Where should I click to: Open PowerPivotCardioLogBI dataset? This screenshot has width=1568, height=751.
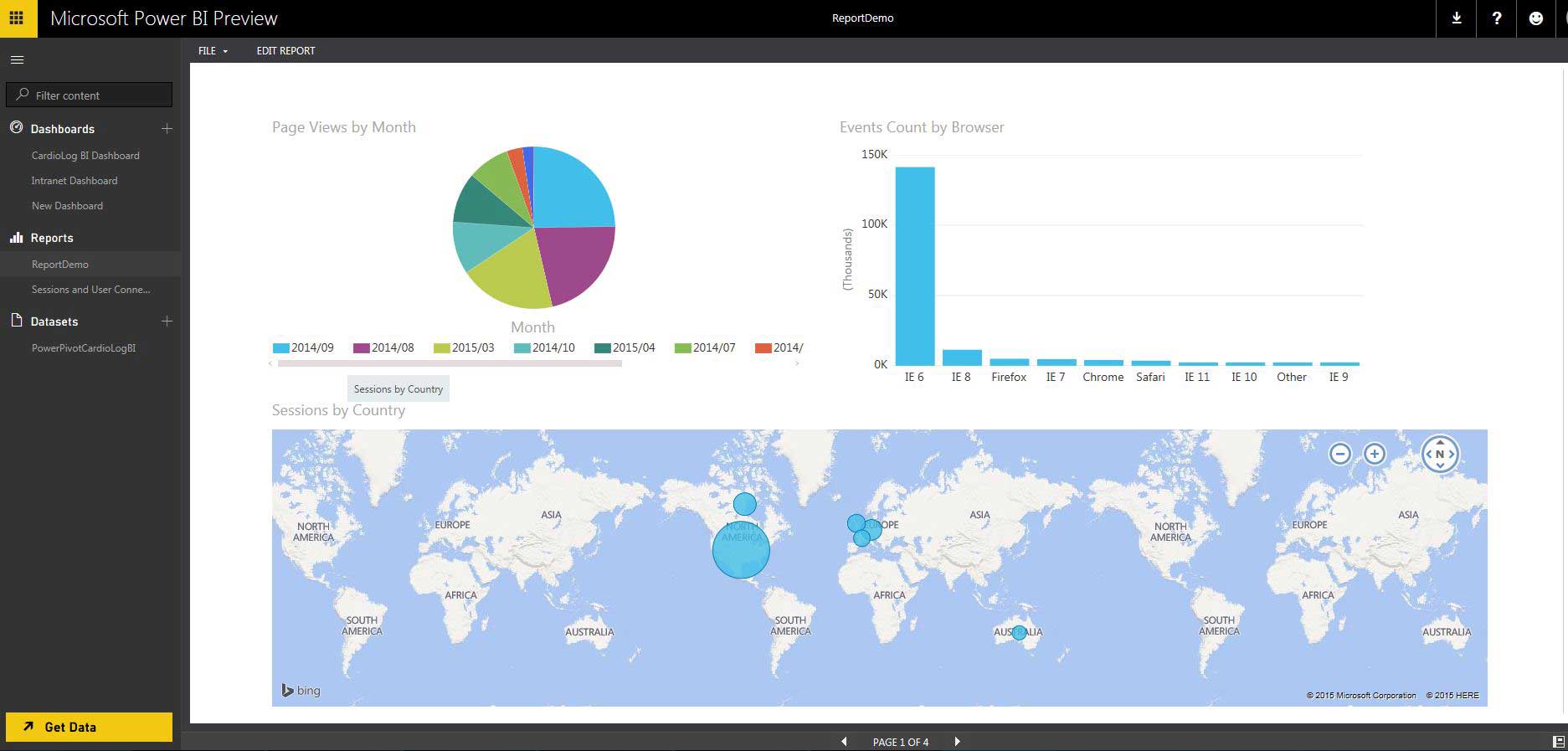tap(84, 348)
